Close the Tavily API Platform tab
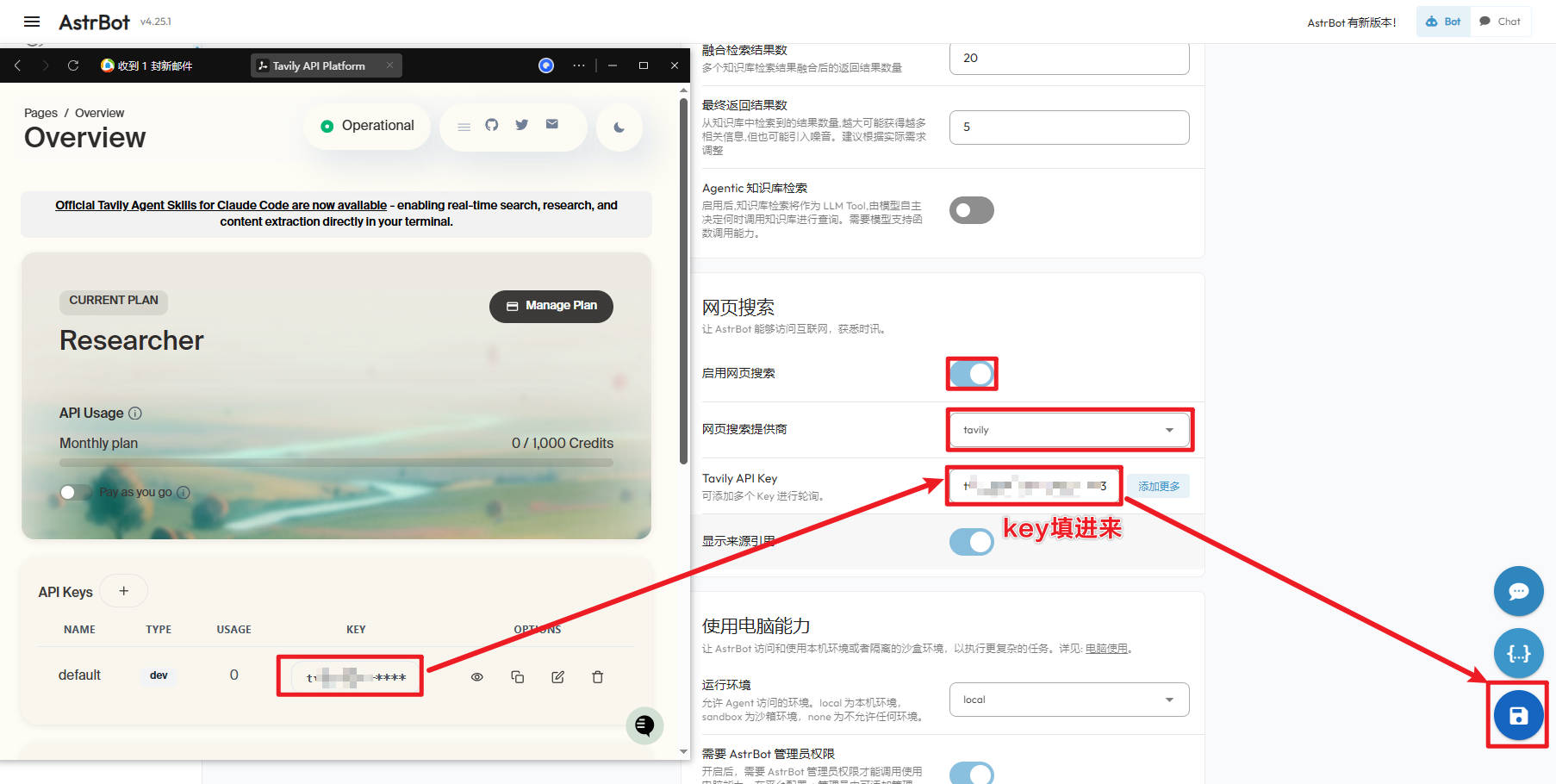The height and width of the screenshot is (784, 1556). [x=389, y=65]
